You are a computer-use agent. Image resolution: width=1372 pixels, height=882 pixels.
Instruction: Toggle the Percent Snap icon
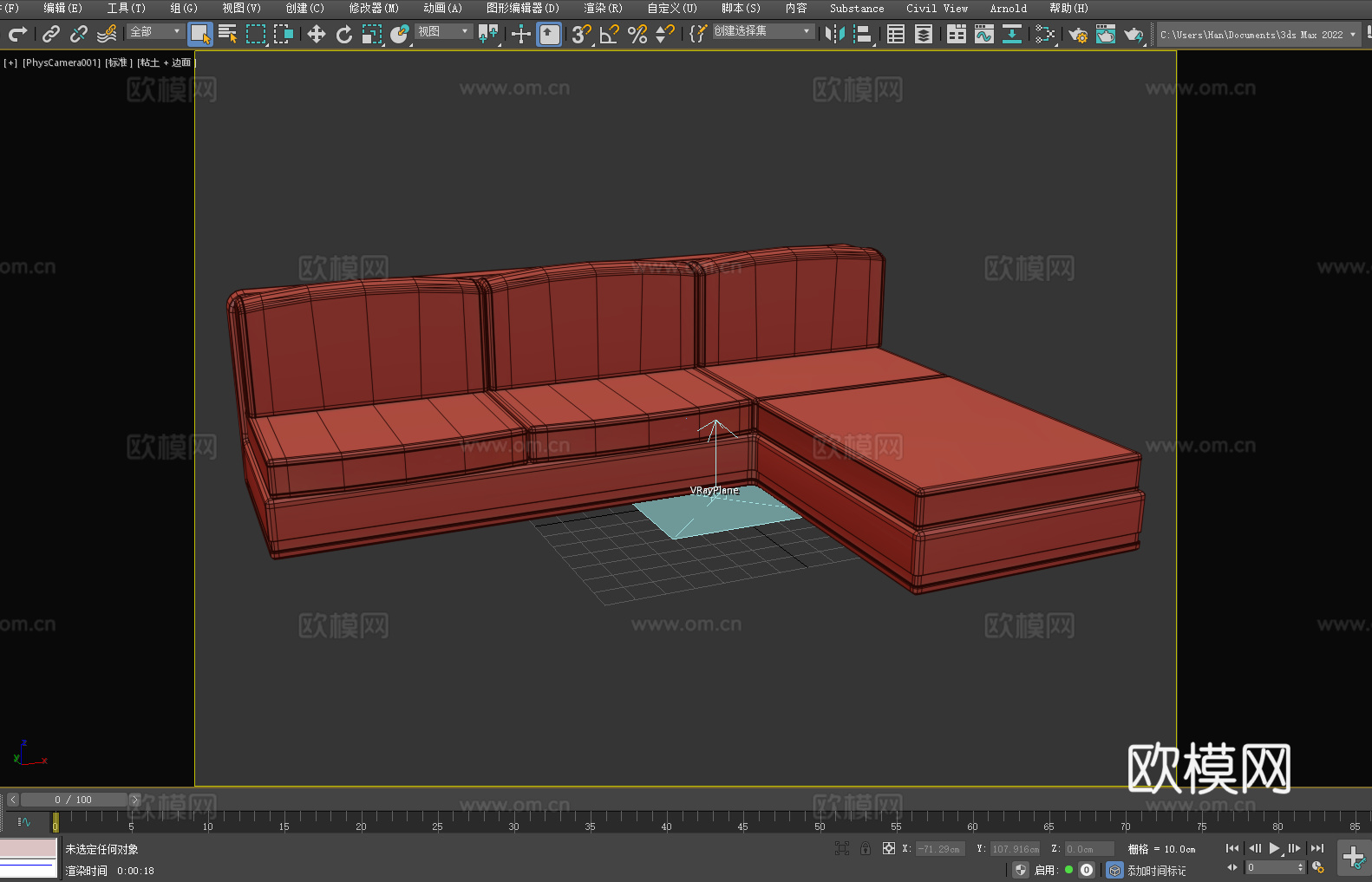coord(637,34)
